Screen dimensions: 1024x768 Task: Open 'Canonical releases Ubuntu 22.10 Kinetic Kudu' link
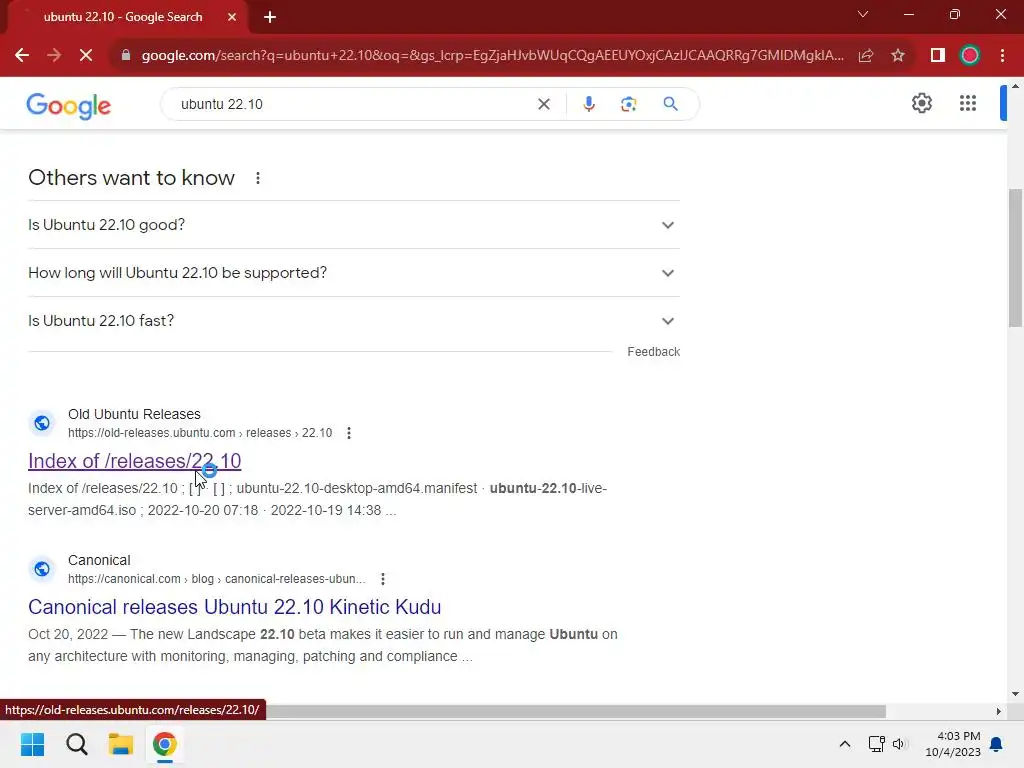(234, 607)
